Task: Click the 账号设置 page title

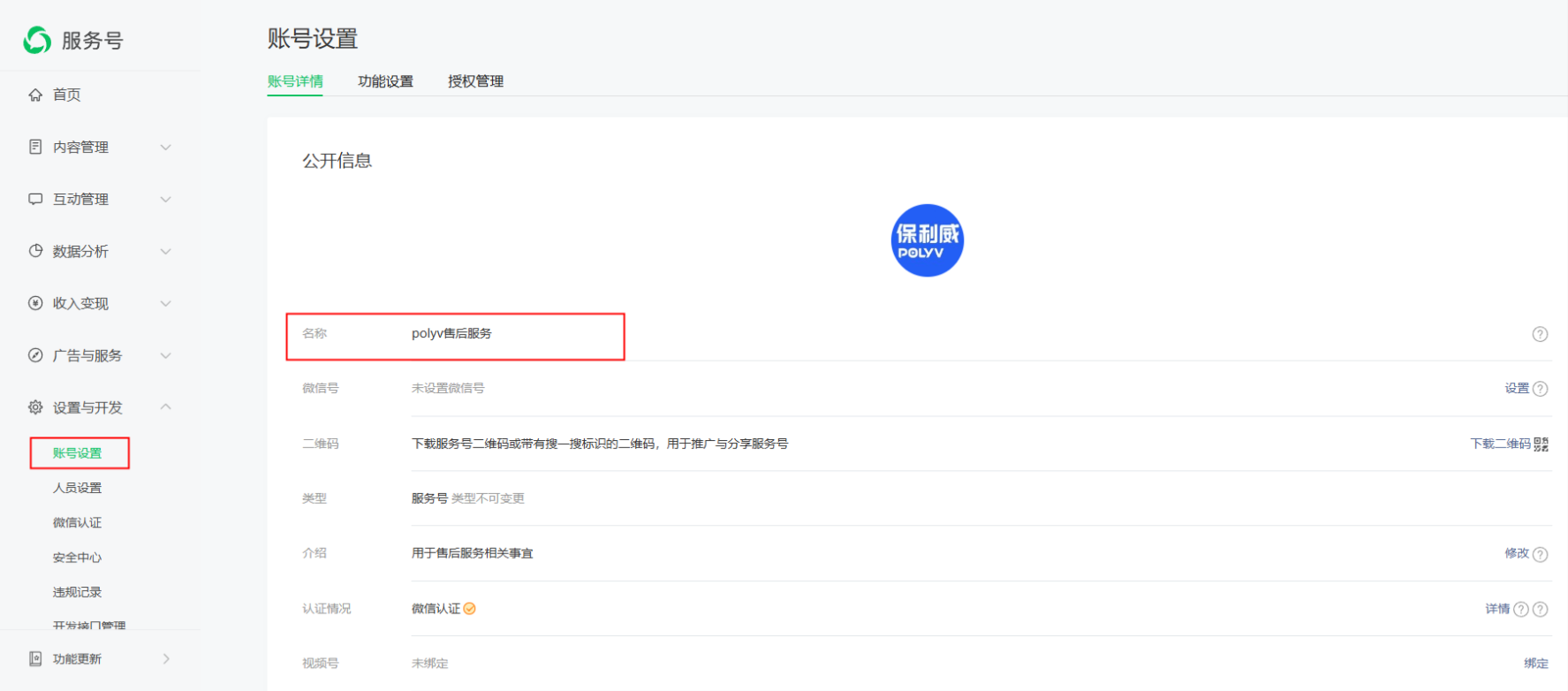Action: pos(313,39)
